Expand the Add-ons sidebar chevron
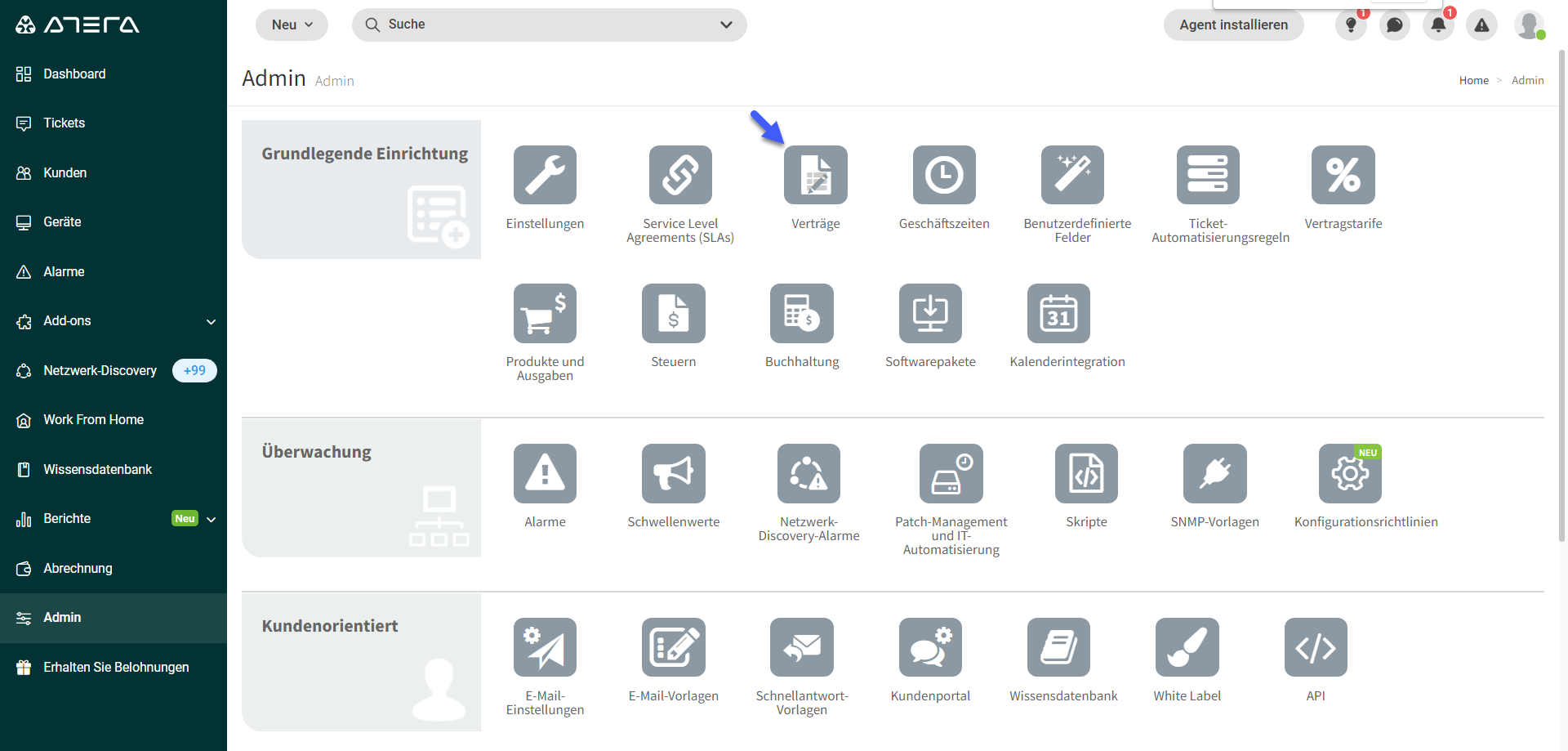Viewport: 1568px width, 751px height. click(x=212, y=321)
